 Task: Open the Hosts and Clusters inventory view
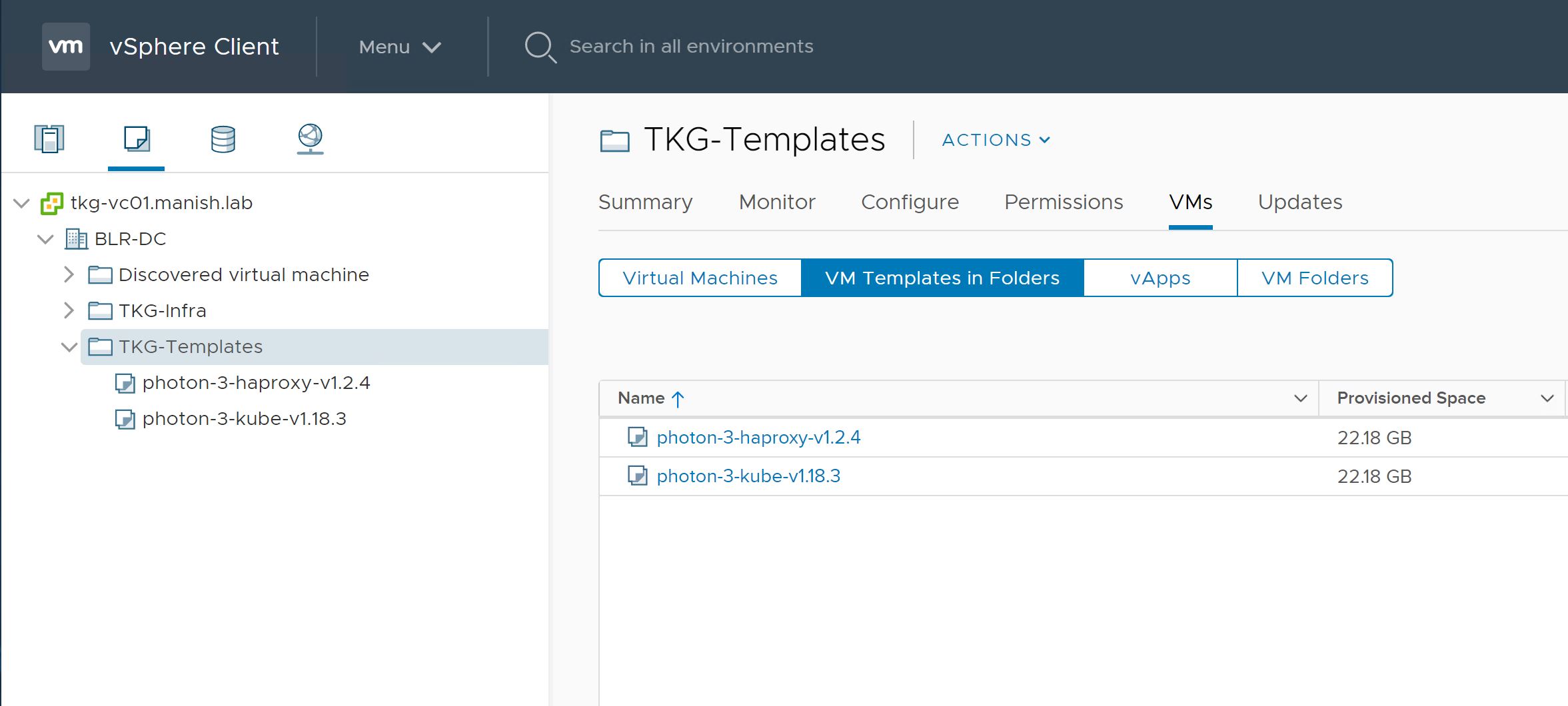[49, 139]
